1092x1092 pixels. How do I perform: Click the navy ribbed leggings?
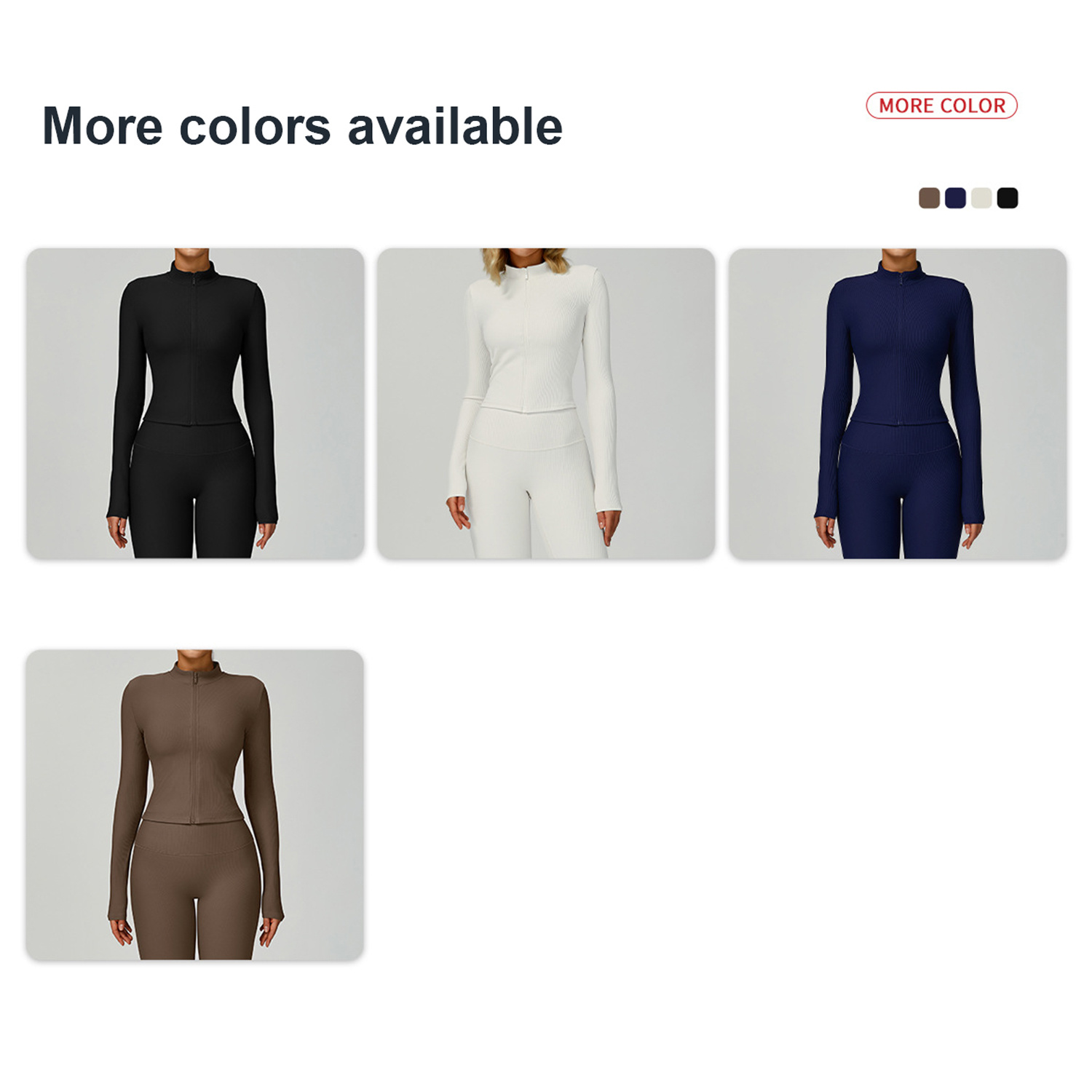tap(900, 491)
